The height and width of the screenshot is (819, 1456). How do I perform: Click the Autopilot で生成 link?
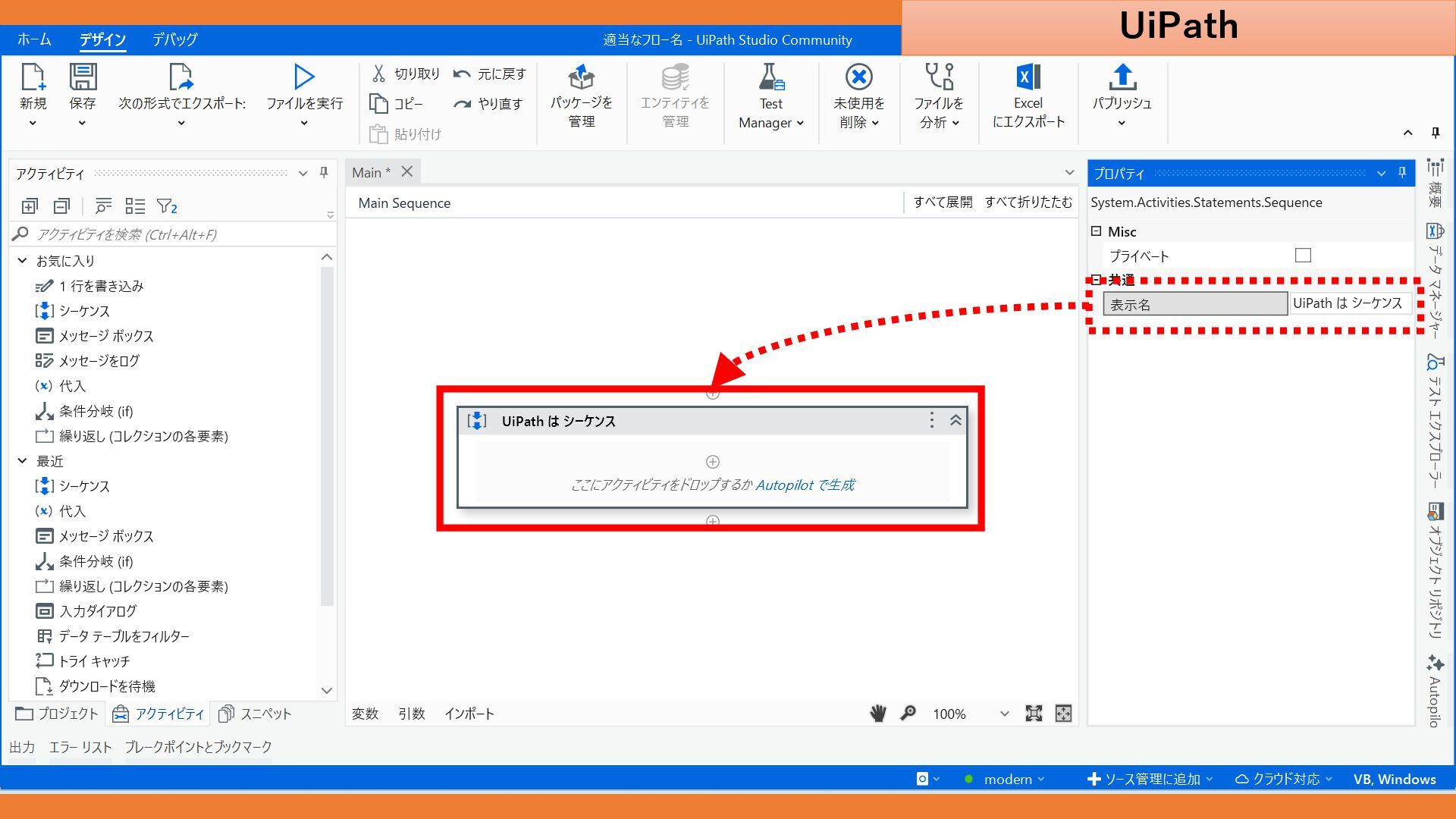coord(805,485)
